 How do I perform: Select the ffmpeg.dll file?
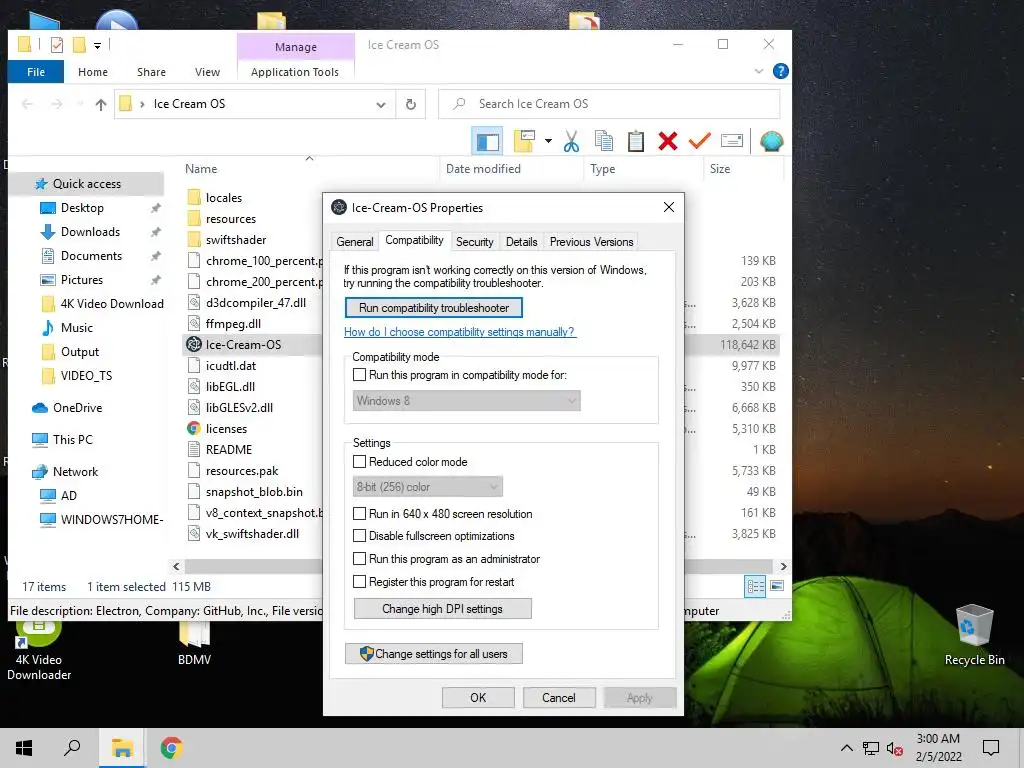pos(233,323)
